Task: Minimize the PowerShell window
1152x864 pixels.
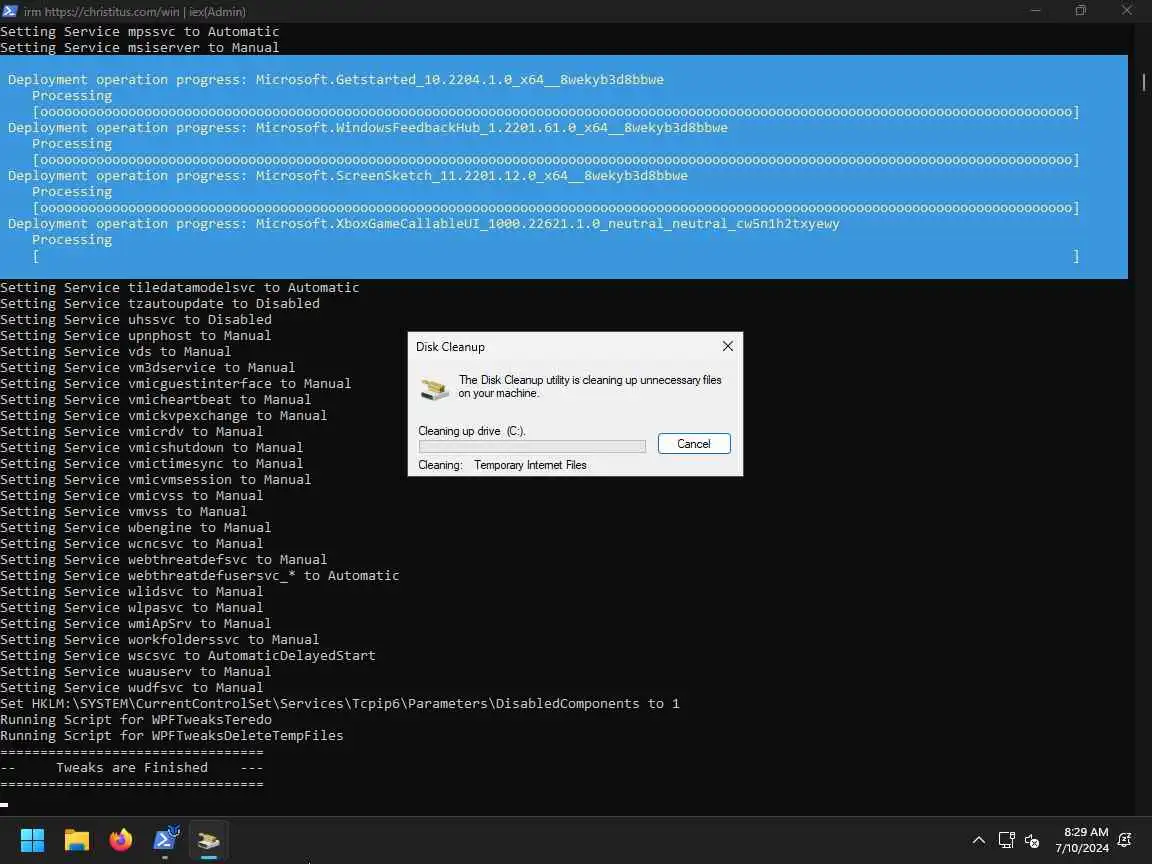Action: pyautogui.click(x=1035, y=11)
